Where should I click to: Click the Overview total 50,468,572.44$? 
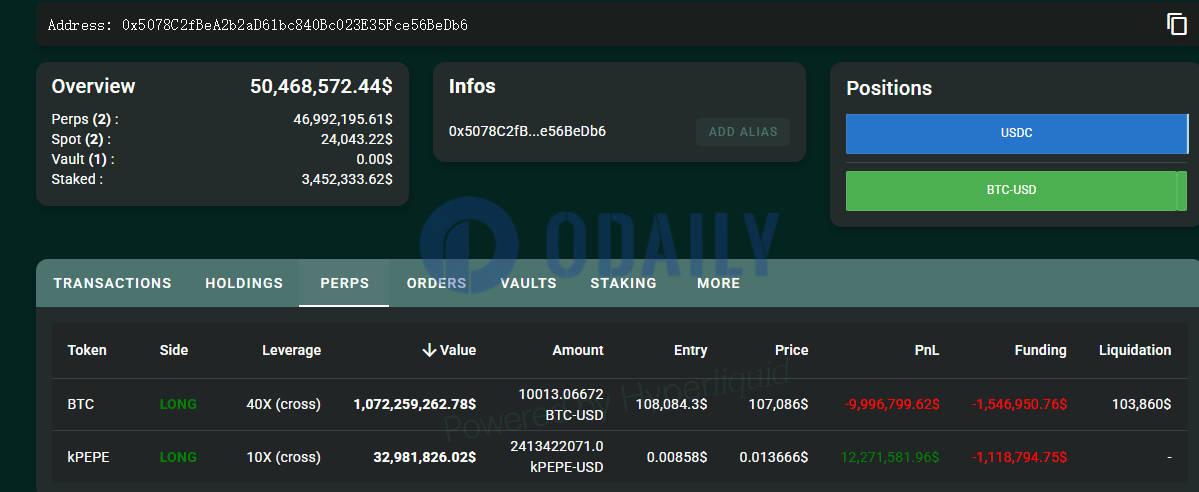(322, 86)
